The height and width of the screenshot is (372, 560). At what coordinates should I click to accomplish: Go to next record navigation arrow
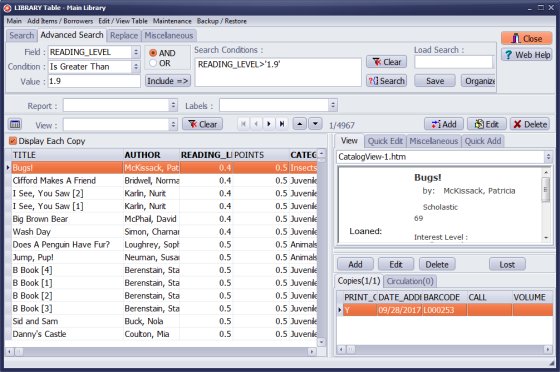tap(269, 124)
